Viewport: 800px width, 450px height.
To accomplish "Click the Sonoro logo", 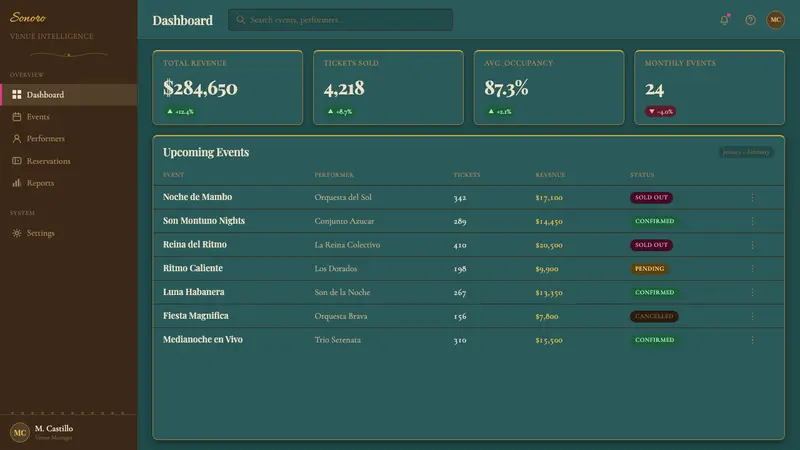I will (x=28, y=18).
